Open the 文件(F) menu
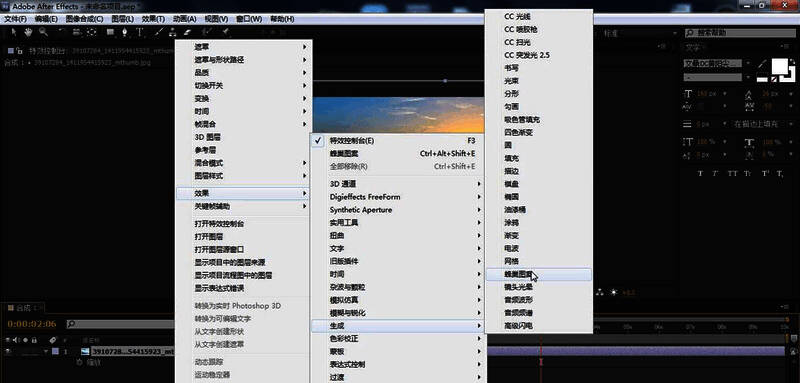The height and width of the screenshot is (383, 800). 15,19
